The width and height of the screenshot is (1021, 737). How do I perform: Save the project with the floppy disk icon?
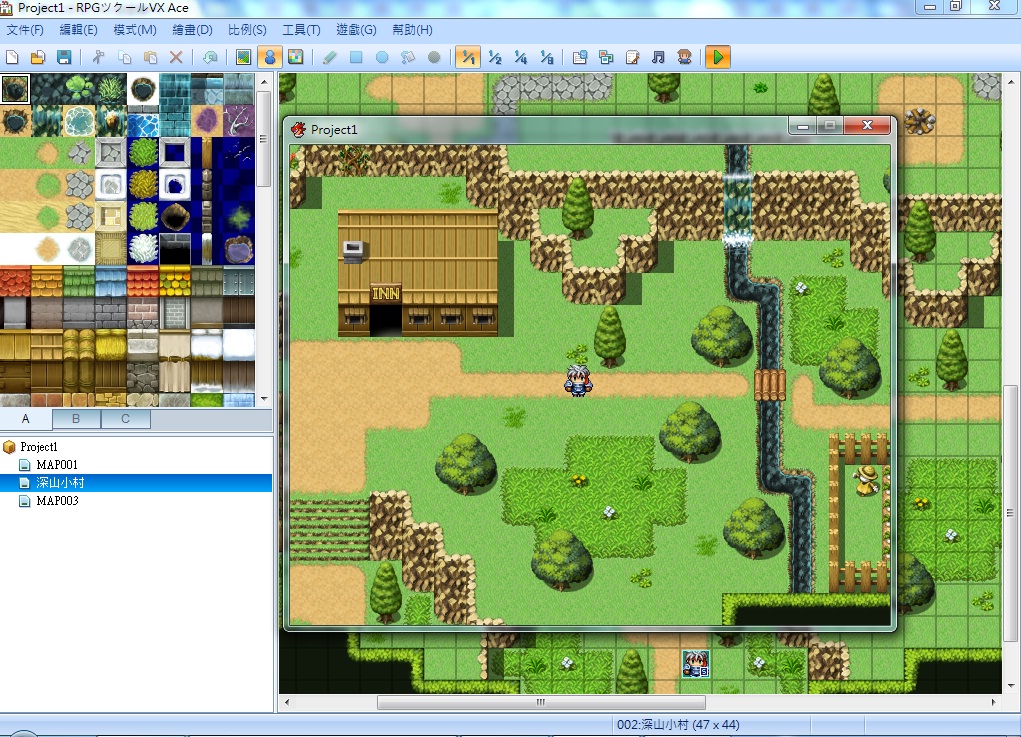(x=64, y=57)
